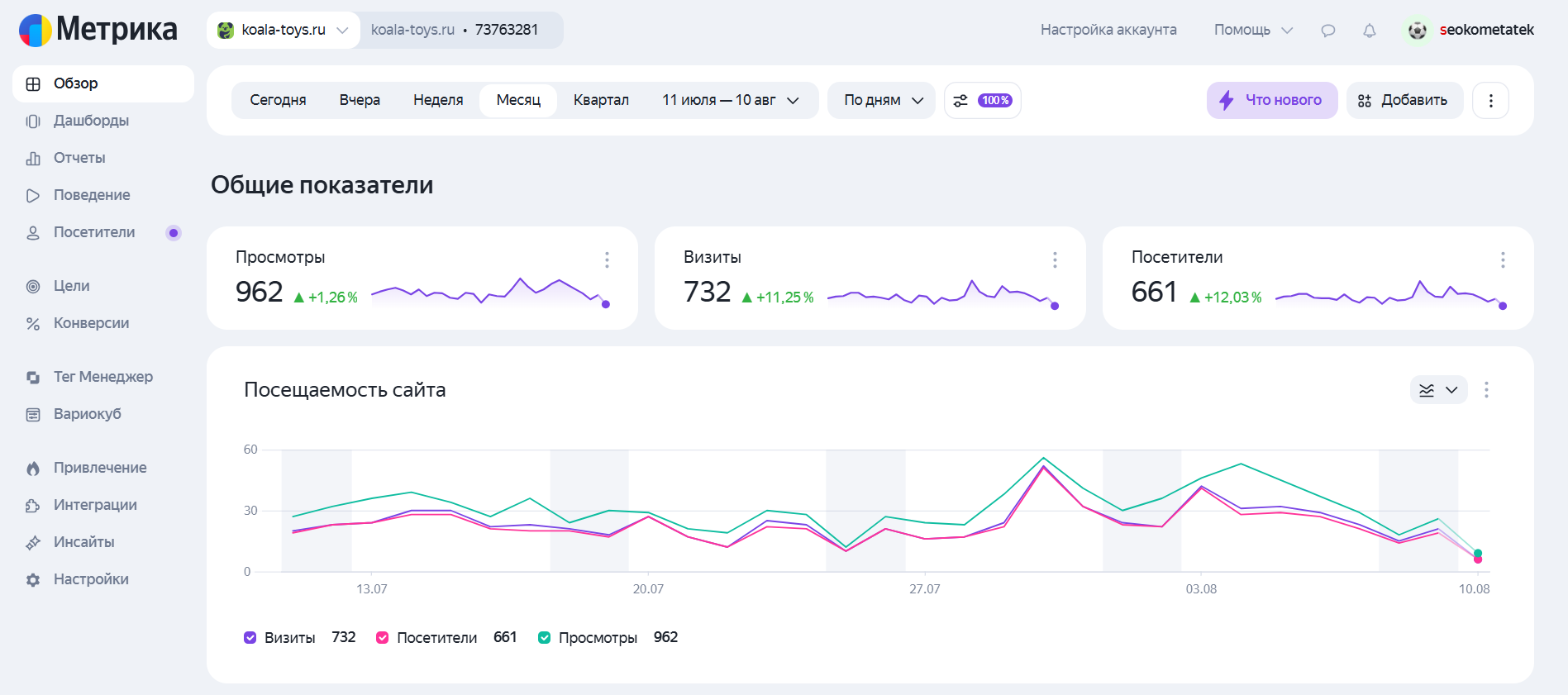The width and height of the screenshot is (1568, 695).
Task: Uncheck Просмотры legend checkbox
Action: (x=544, y=637)
